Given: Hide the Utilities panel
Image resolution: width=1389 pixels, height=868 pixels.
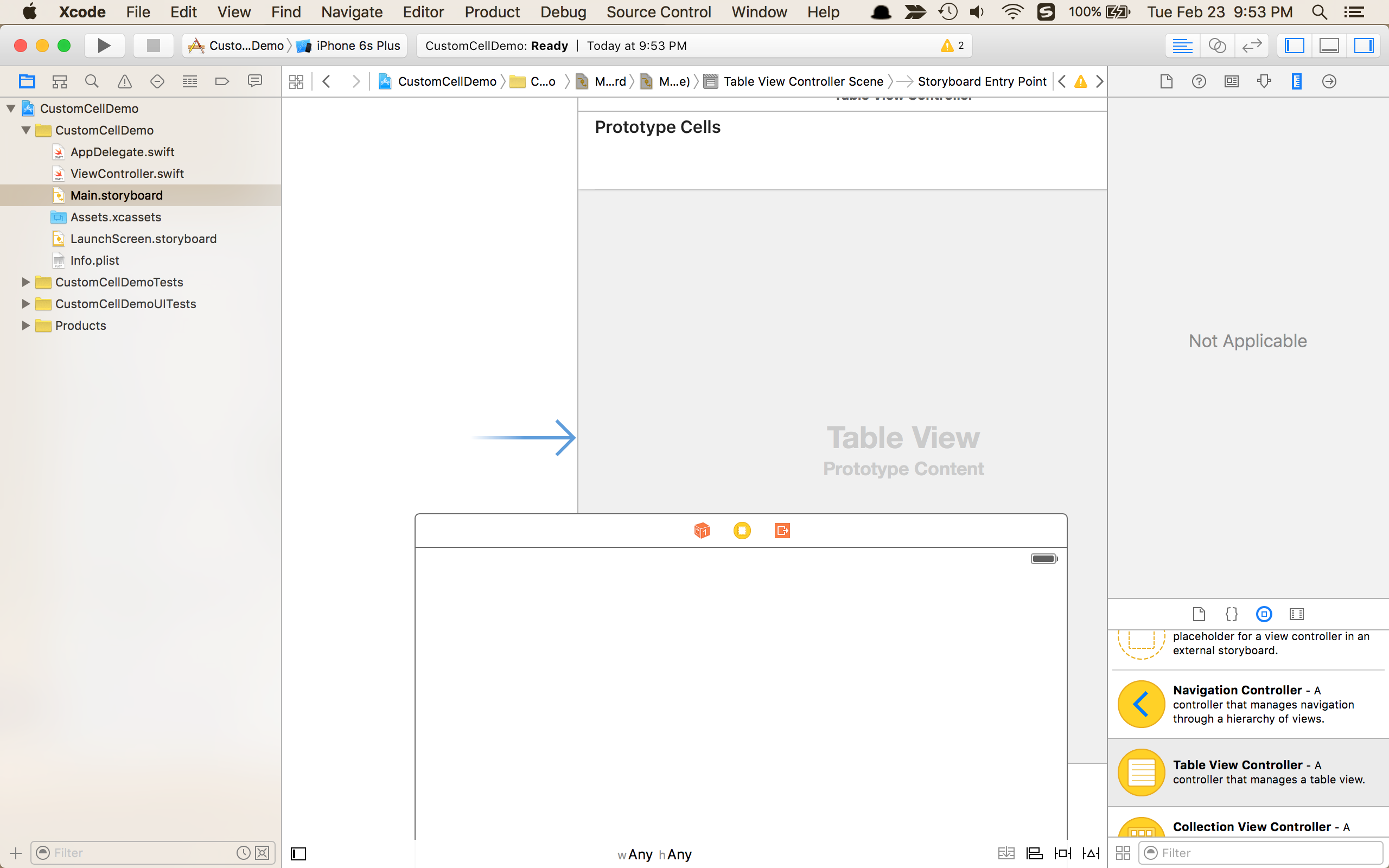Looking at the screenshot, I should pos(1363,46).
